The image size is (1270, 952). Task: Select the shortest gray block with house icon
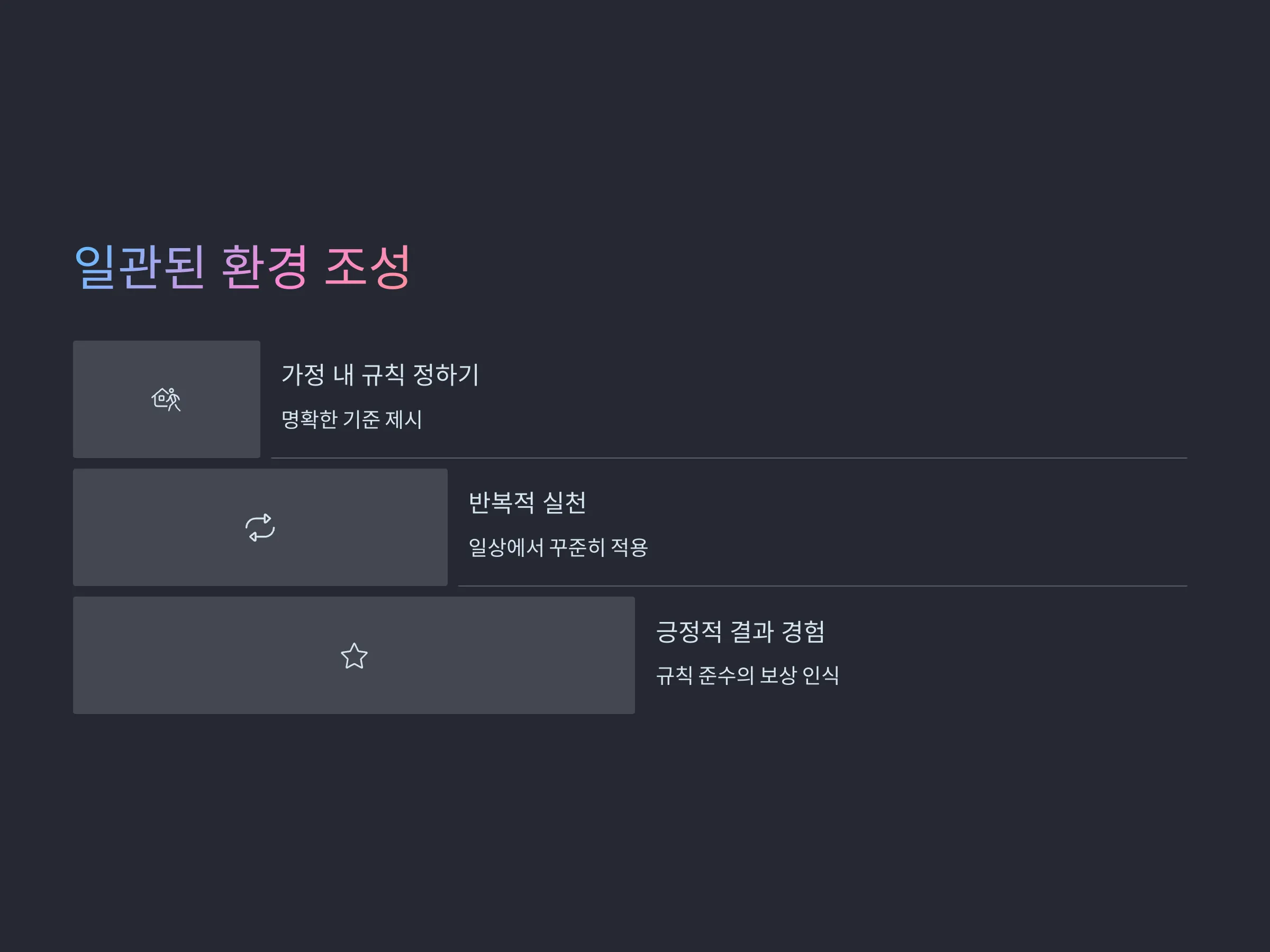tap(167, 399)
